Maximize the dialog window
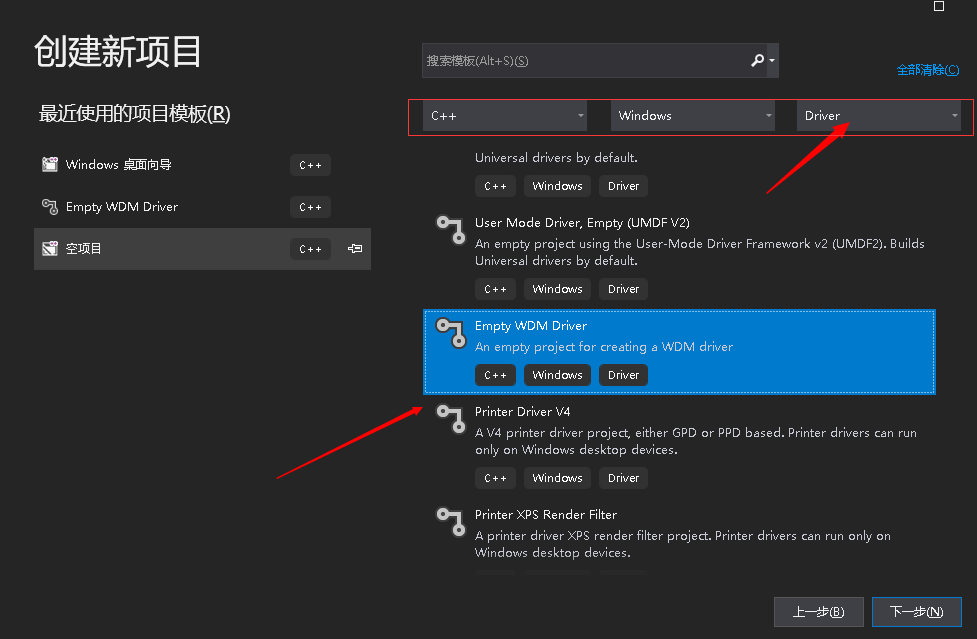The height and width of the screenshot is (639, 977). tap(939, 6)
